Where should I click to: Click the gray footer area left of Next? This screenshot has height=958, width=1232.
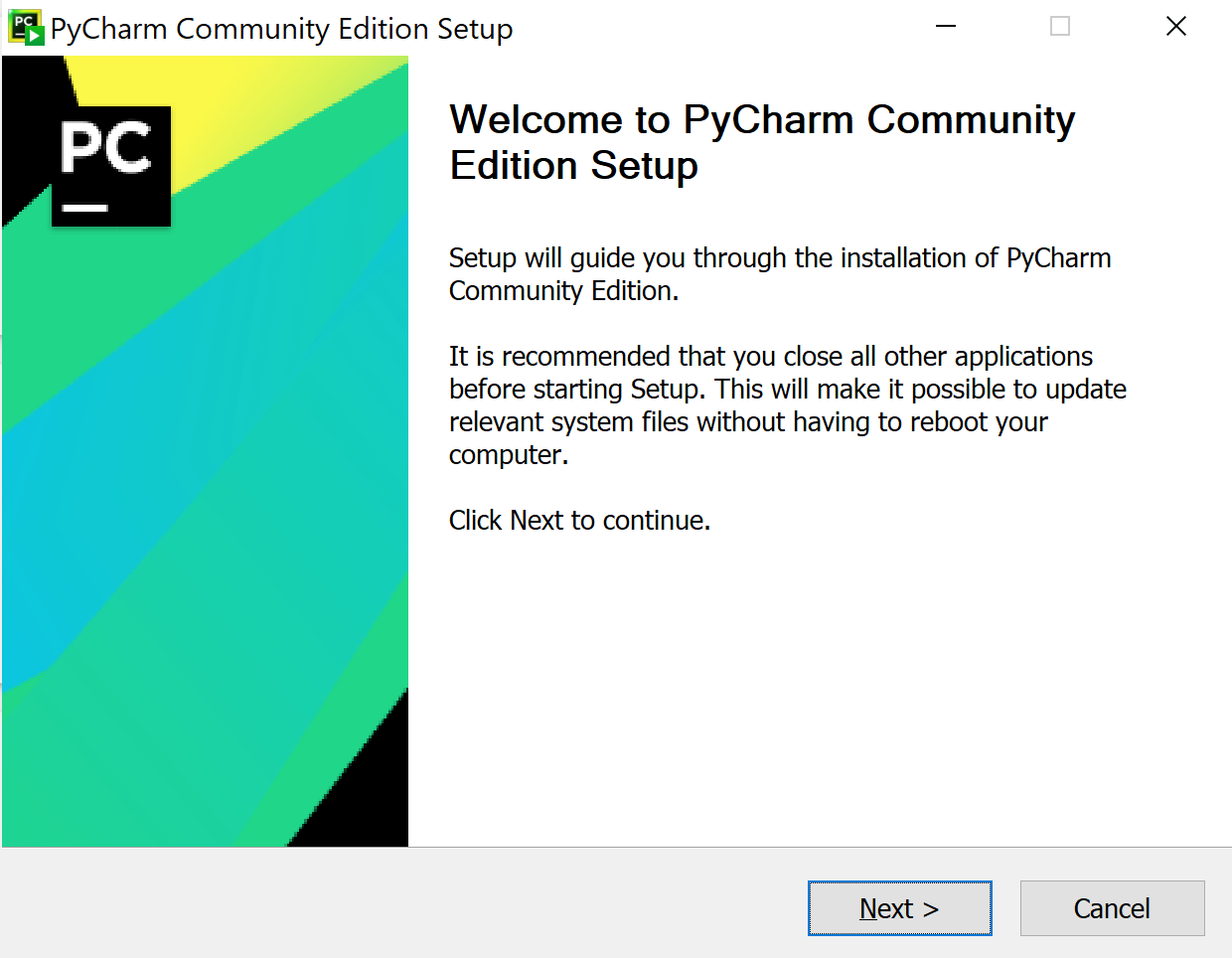pyautogui.click(x=397, y=904)
